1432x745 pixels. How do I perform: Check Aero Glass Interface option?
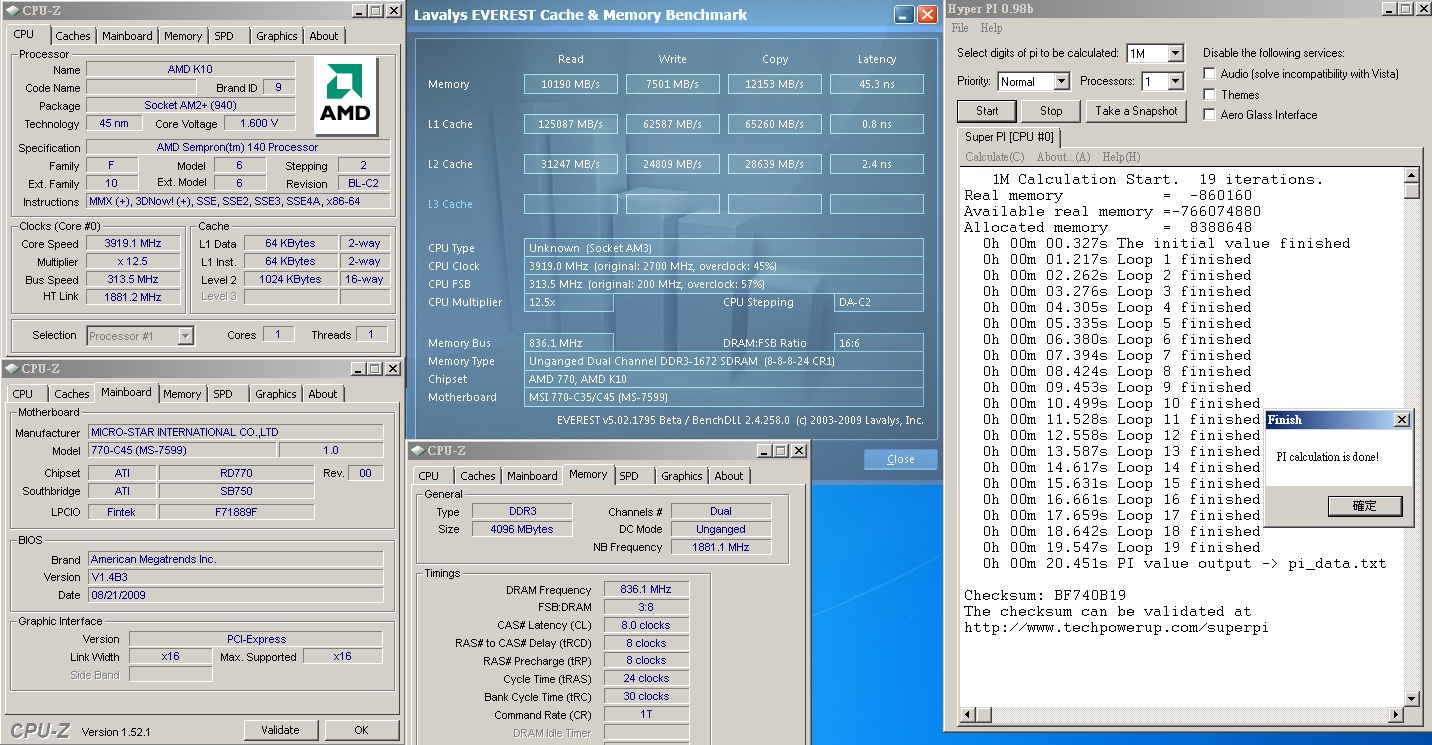pyautogui.click(x=1210, y=115)
